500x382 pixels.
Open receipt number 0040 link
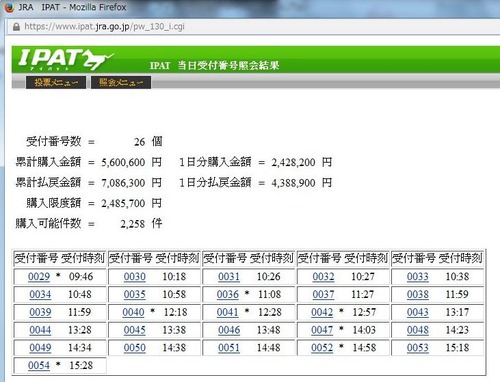tap(133, 312)
